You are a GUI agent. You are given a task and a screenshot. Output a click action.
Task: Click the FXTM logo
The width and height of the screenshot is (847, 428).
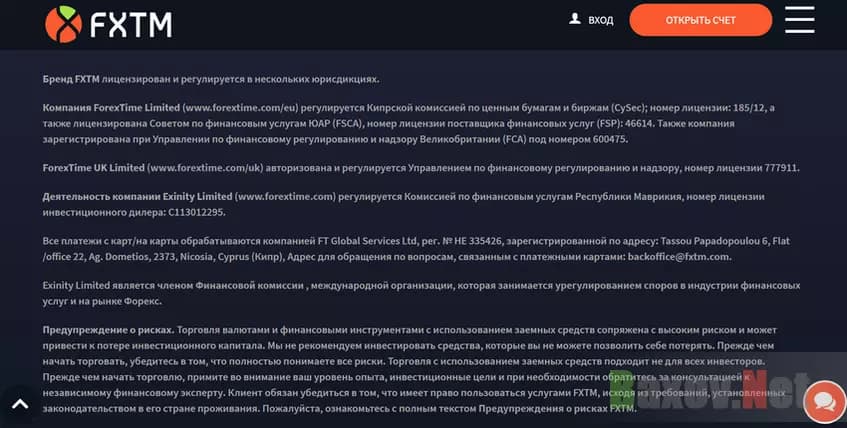click(x=109, y=24)
